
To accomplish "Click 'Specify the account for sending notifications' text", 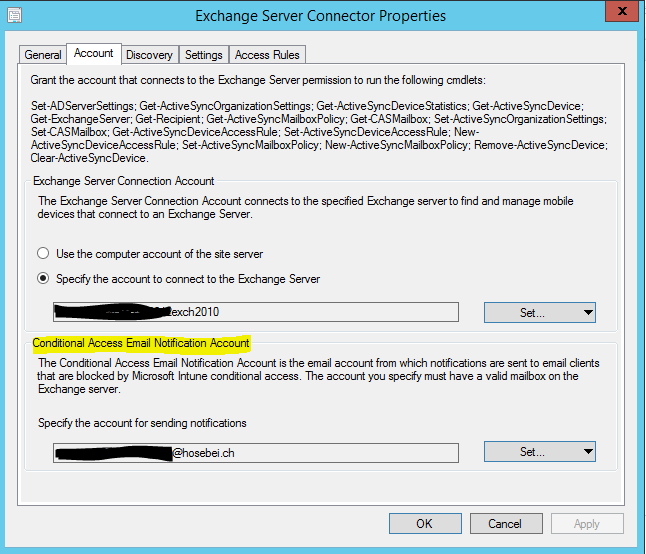I will (x=142, y=423).
